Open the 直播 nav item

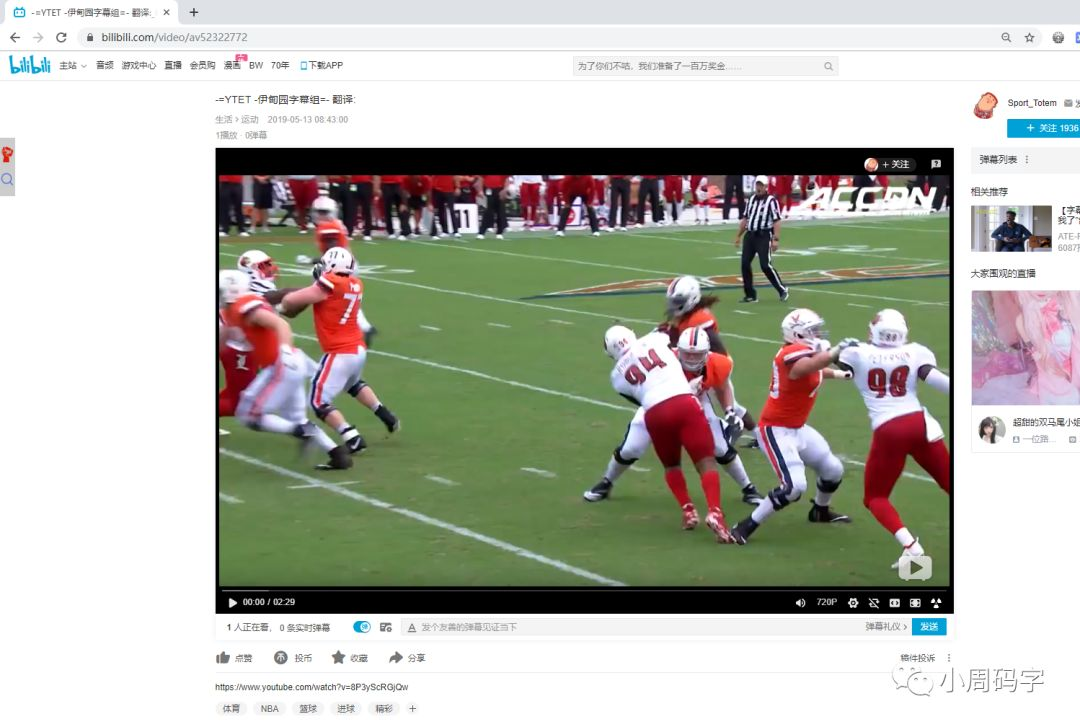173,65
